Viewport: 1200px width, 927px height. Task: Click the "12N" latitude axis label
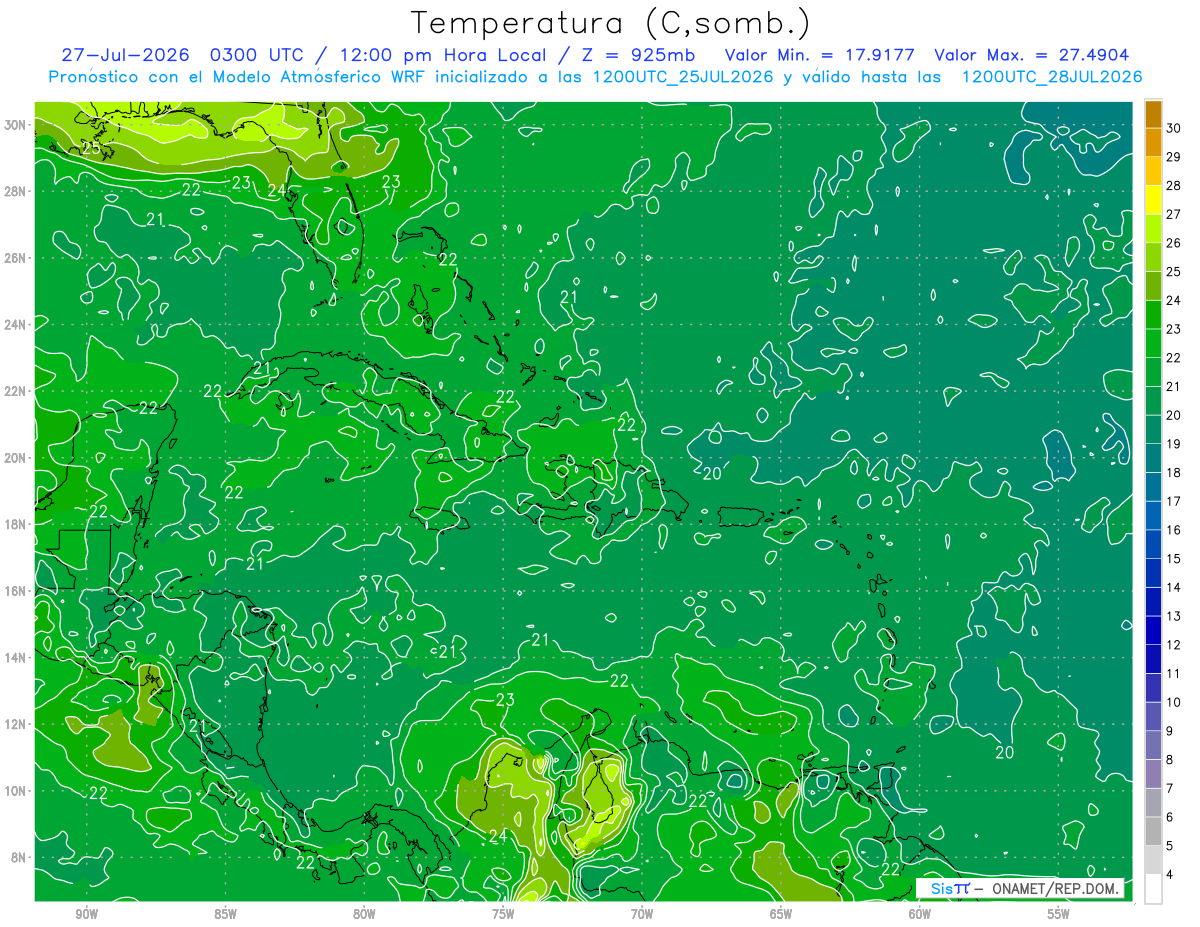16,724
